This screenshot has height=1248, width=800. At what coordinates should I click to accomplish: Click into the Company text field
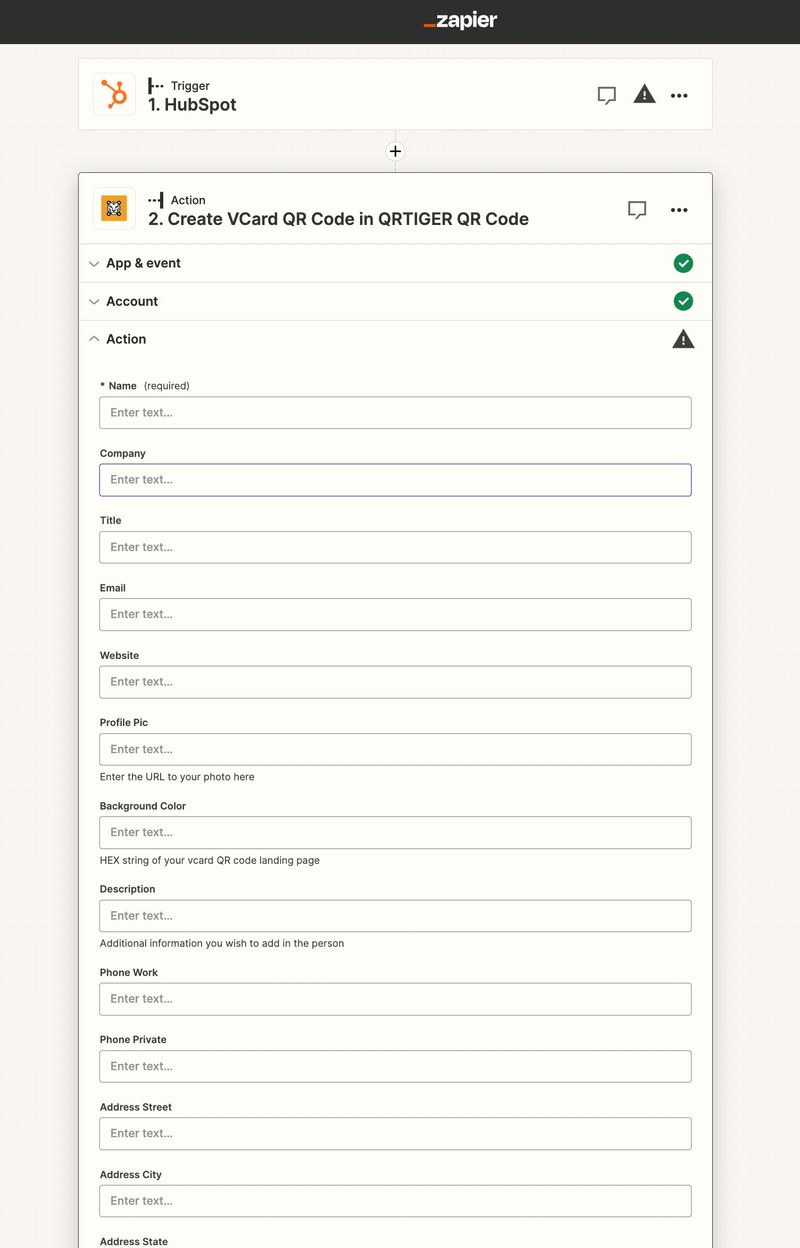[x=395, y=480]
